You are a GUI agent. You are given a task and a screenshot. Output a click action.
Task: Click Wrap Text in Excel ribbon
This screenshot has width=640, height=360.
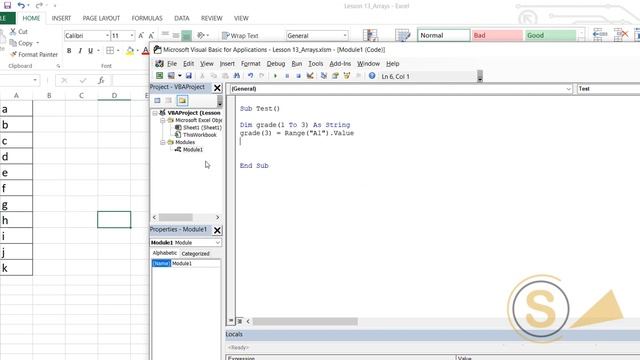(240, 36)
